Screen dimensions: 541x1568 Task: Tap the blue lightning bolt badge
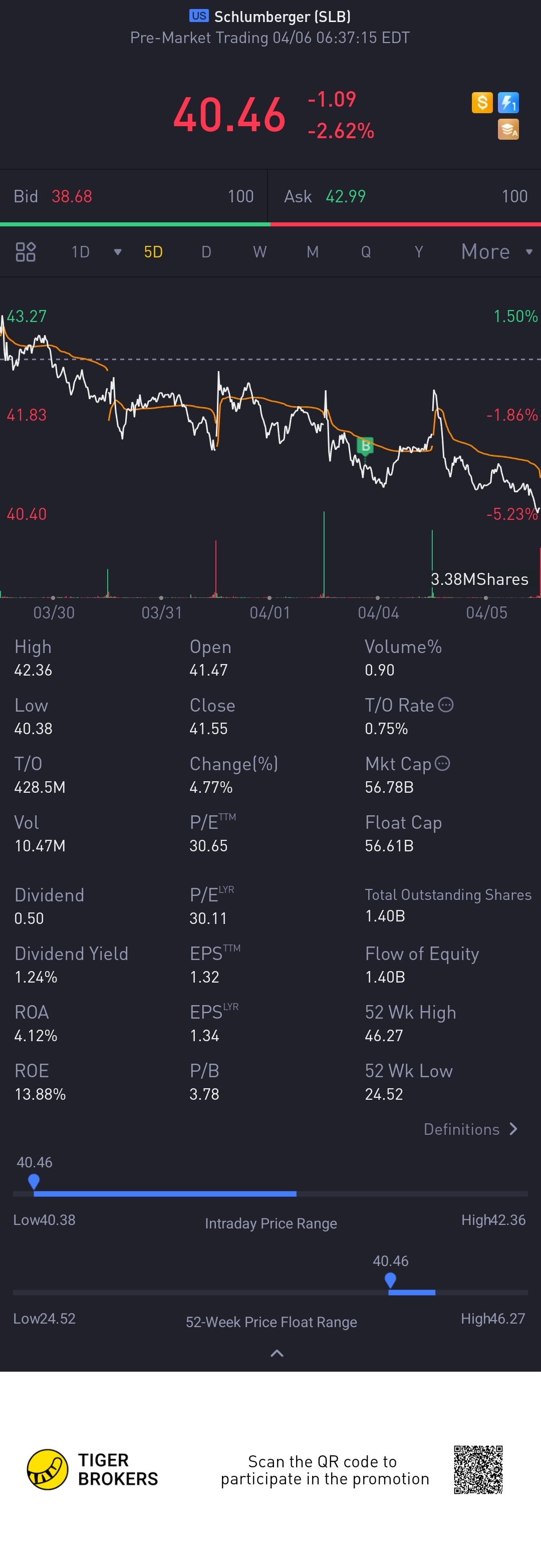[x=508, y=102]
